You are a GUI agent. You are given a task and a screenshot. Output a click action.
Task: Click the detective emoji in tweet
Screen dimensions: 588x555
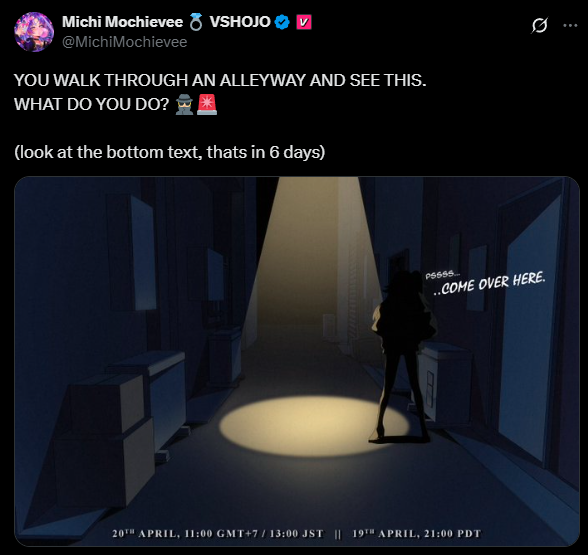point(184,104)
